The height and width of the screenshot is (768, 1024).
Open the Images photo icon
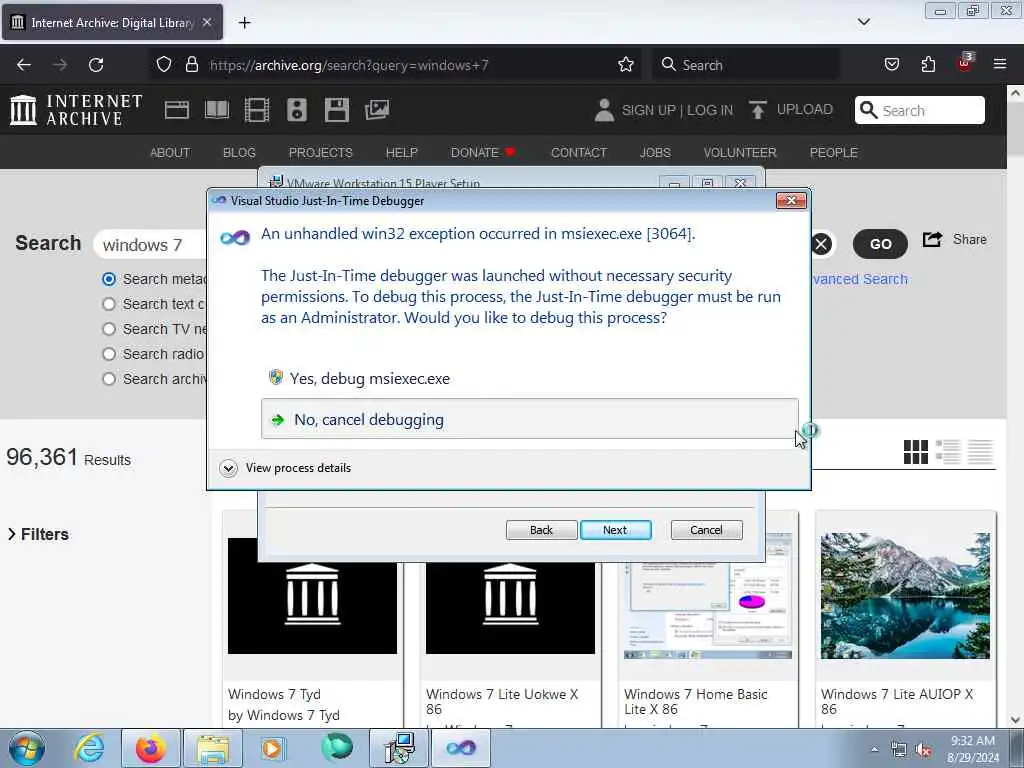point(377,110)
